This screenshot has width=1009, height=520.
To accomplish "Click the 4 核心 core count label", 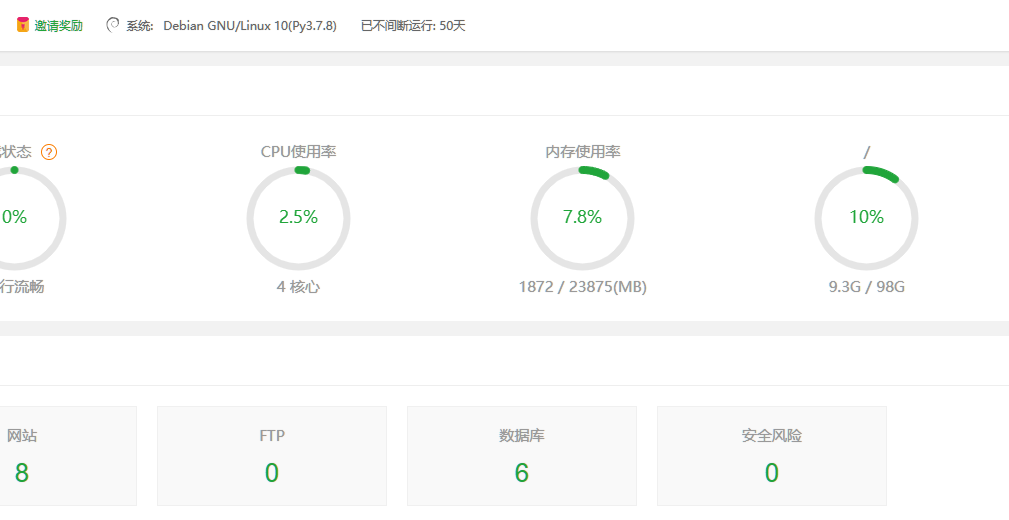I will 299,287.
